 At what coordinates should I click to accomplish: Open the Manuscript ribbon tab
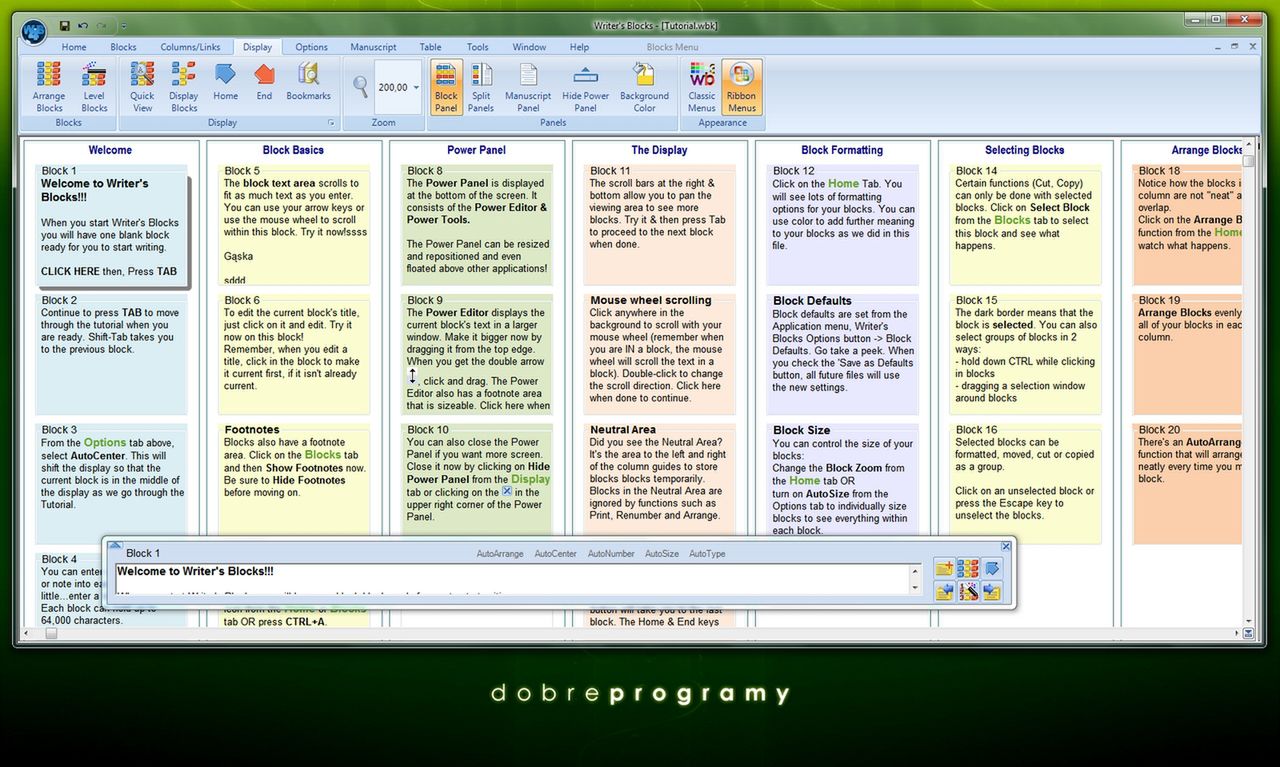coord(373,47)
